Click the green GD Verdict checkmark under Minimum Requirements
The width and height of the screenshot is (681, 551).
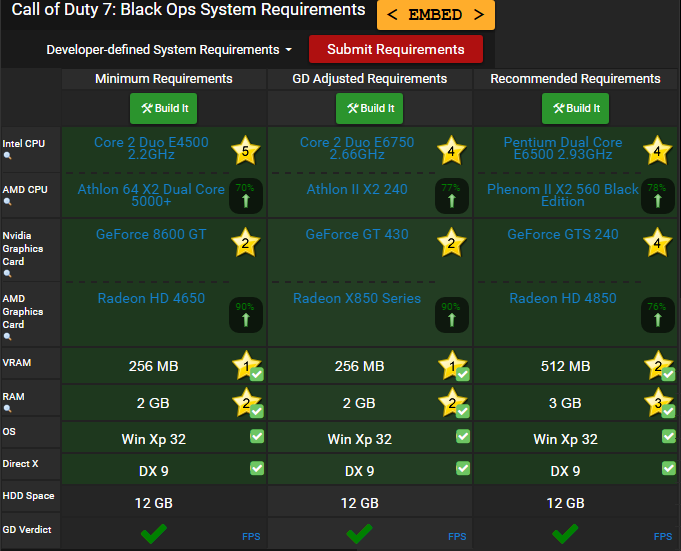154,534
